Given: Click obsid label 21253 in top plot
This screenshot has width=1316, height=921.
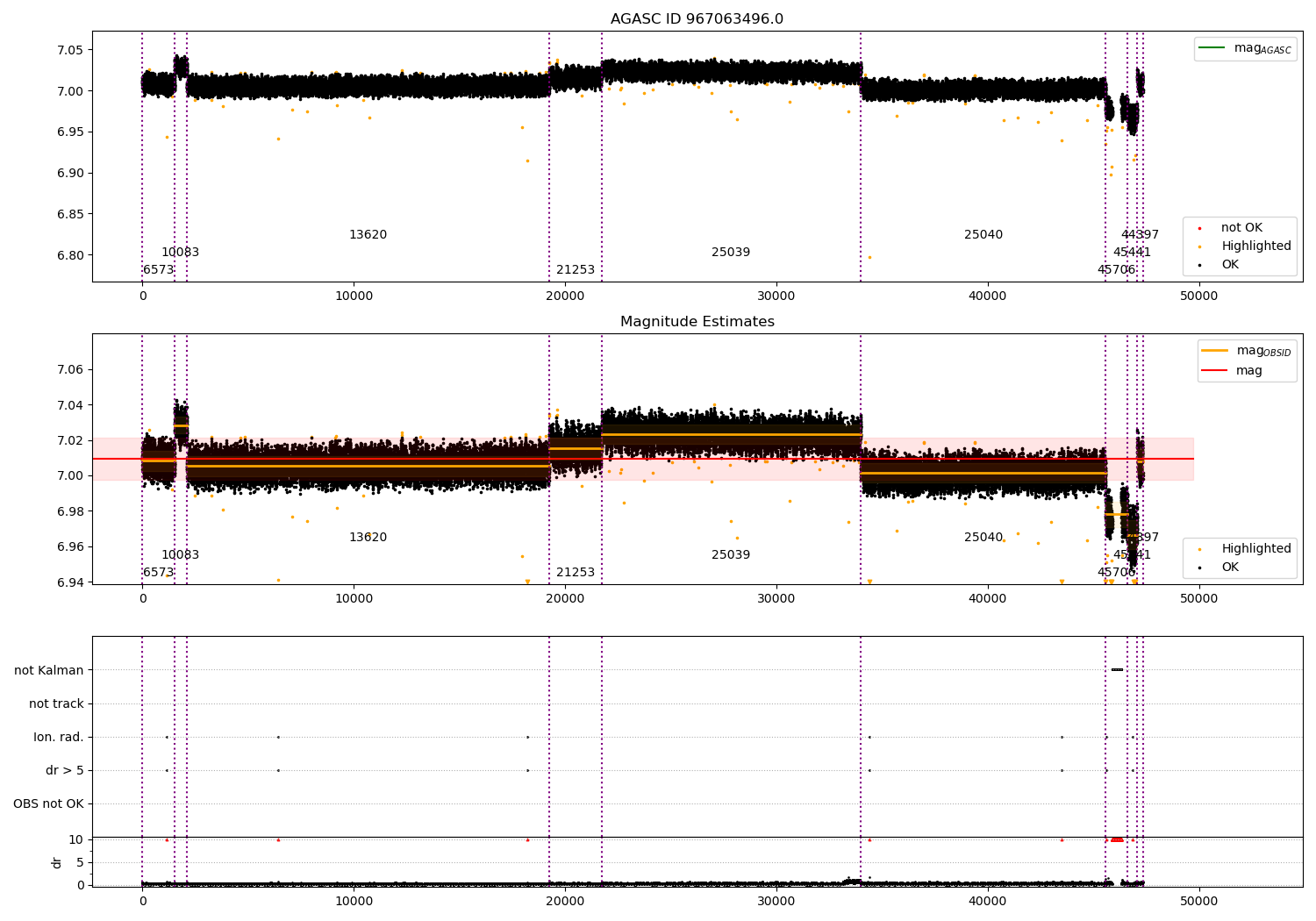Looking at the screenshot, I should 576,270.
